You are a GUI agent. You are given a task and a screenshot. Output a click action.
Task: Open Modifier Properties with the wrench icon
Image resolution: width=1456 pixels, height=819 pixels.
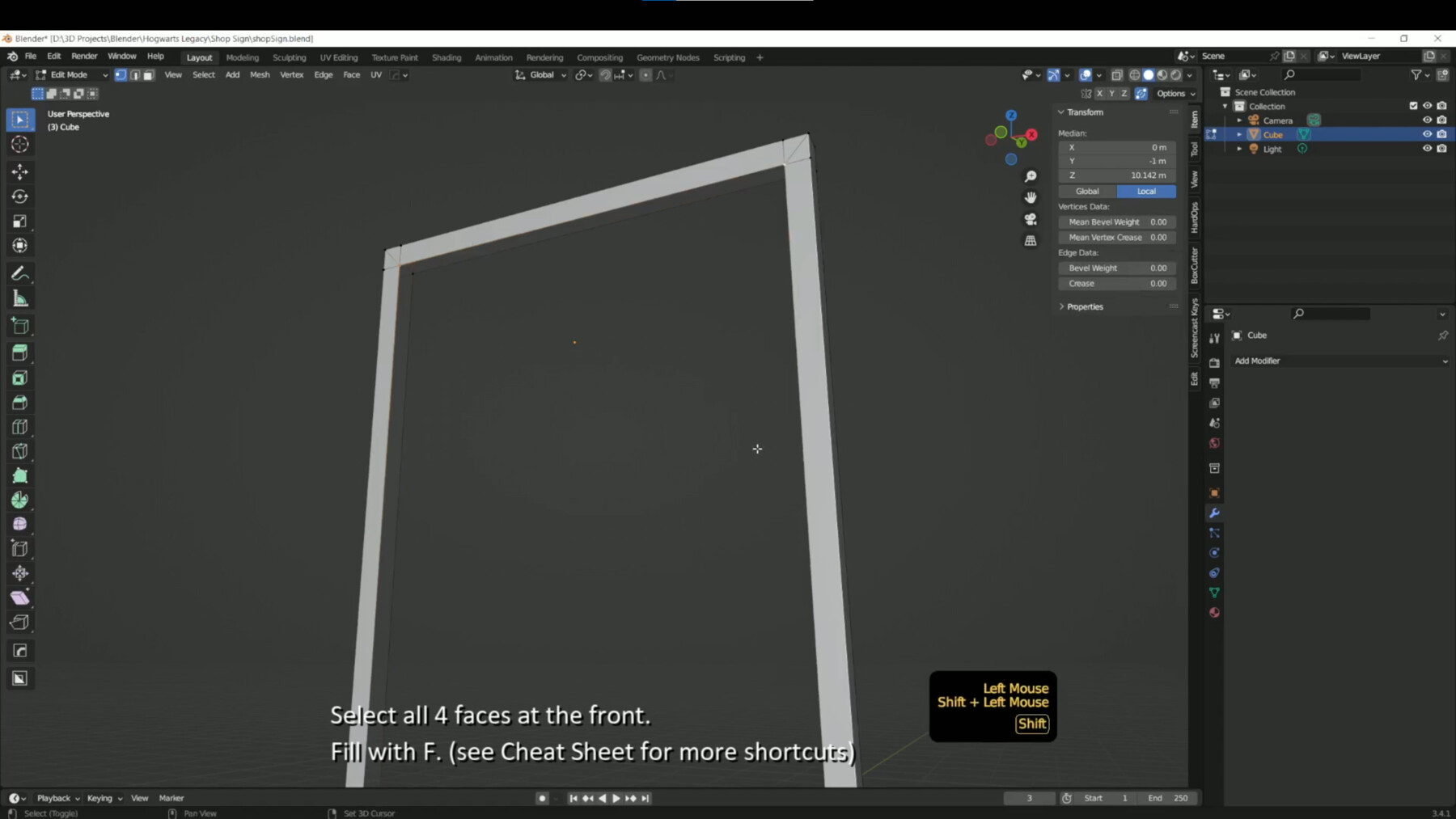pyautogui.click(x=1214, y=512)
